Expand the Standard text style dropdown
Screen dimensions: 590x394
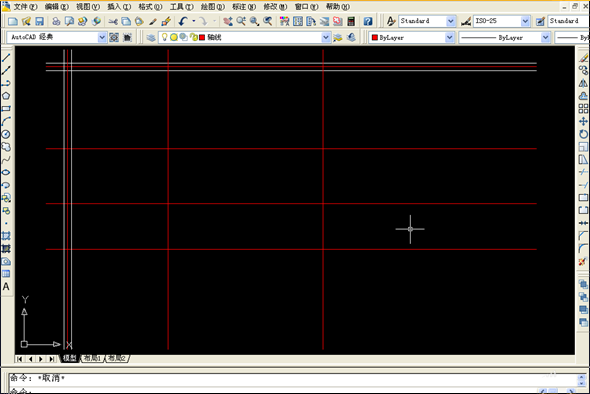click(450, 21)
